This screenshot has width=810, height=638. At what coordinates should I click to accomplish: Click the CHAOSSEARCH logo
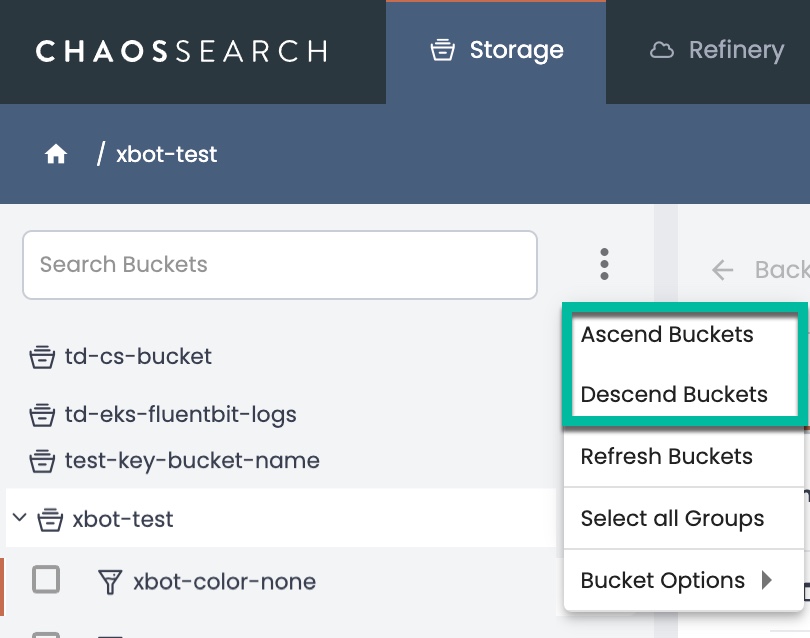pyautogui.click(x=181, y=51)
